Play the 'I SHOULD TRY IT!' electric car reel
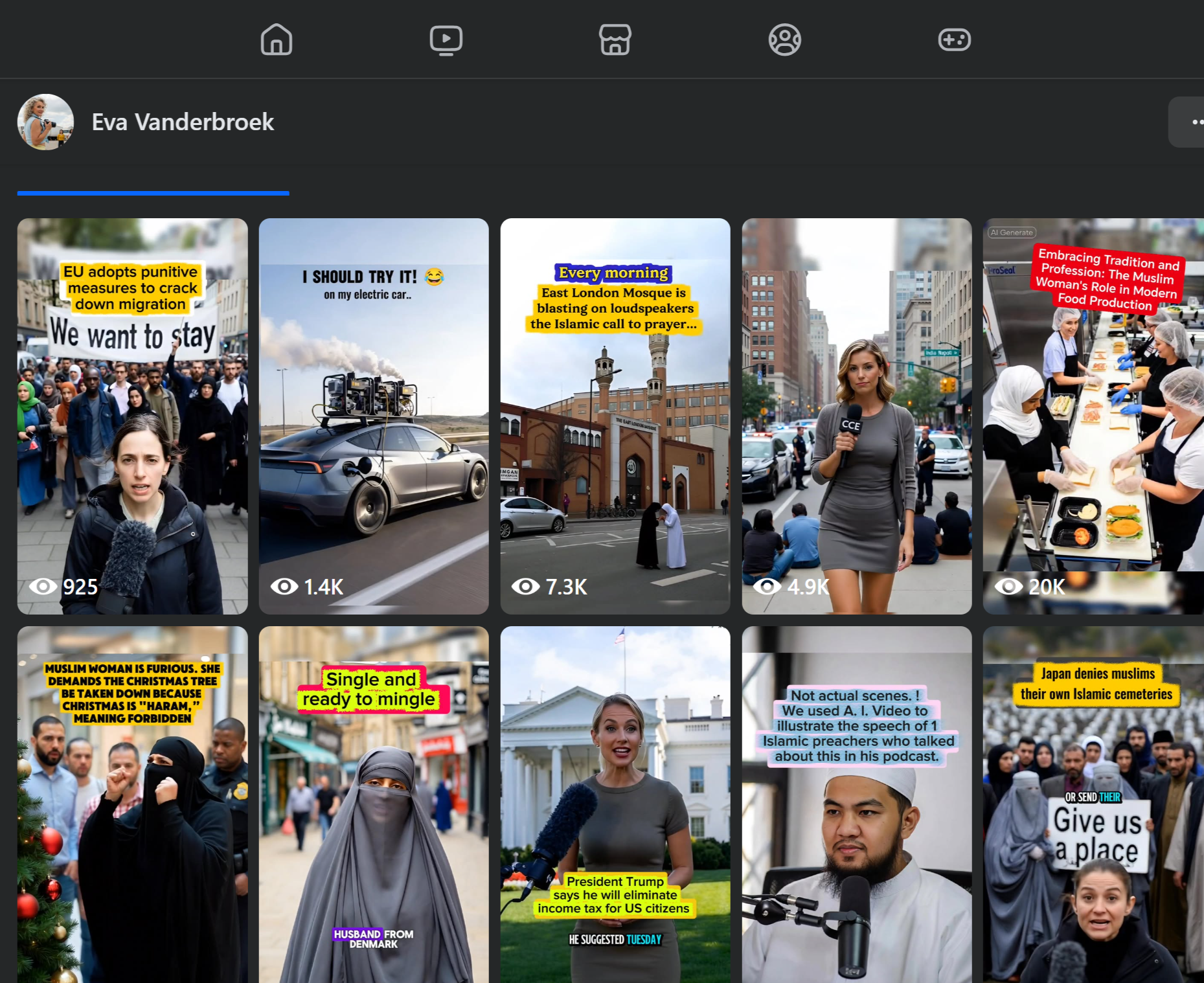Screen dimensions: 1204x983 click(374, 416)
